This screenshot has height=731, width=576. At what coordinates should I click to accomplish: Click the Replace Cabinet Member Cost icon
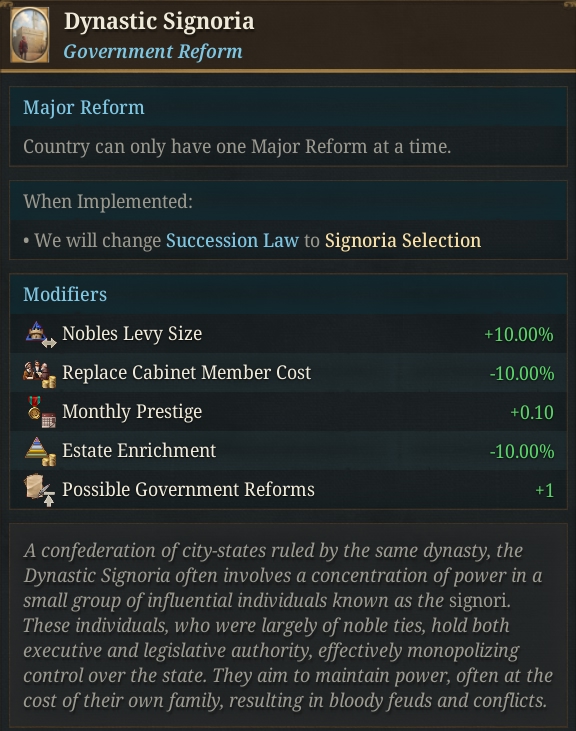point(40,373)
